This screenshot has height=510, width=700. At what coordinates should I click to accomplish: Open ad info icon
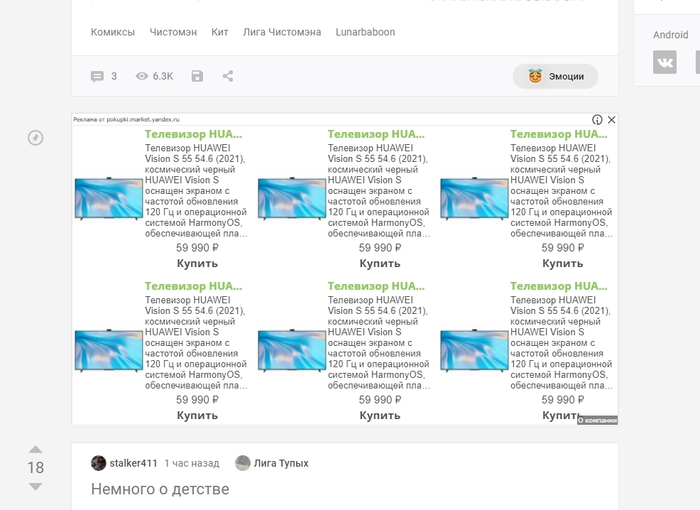pyautogui.click(x=597, y=120)
